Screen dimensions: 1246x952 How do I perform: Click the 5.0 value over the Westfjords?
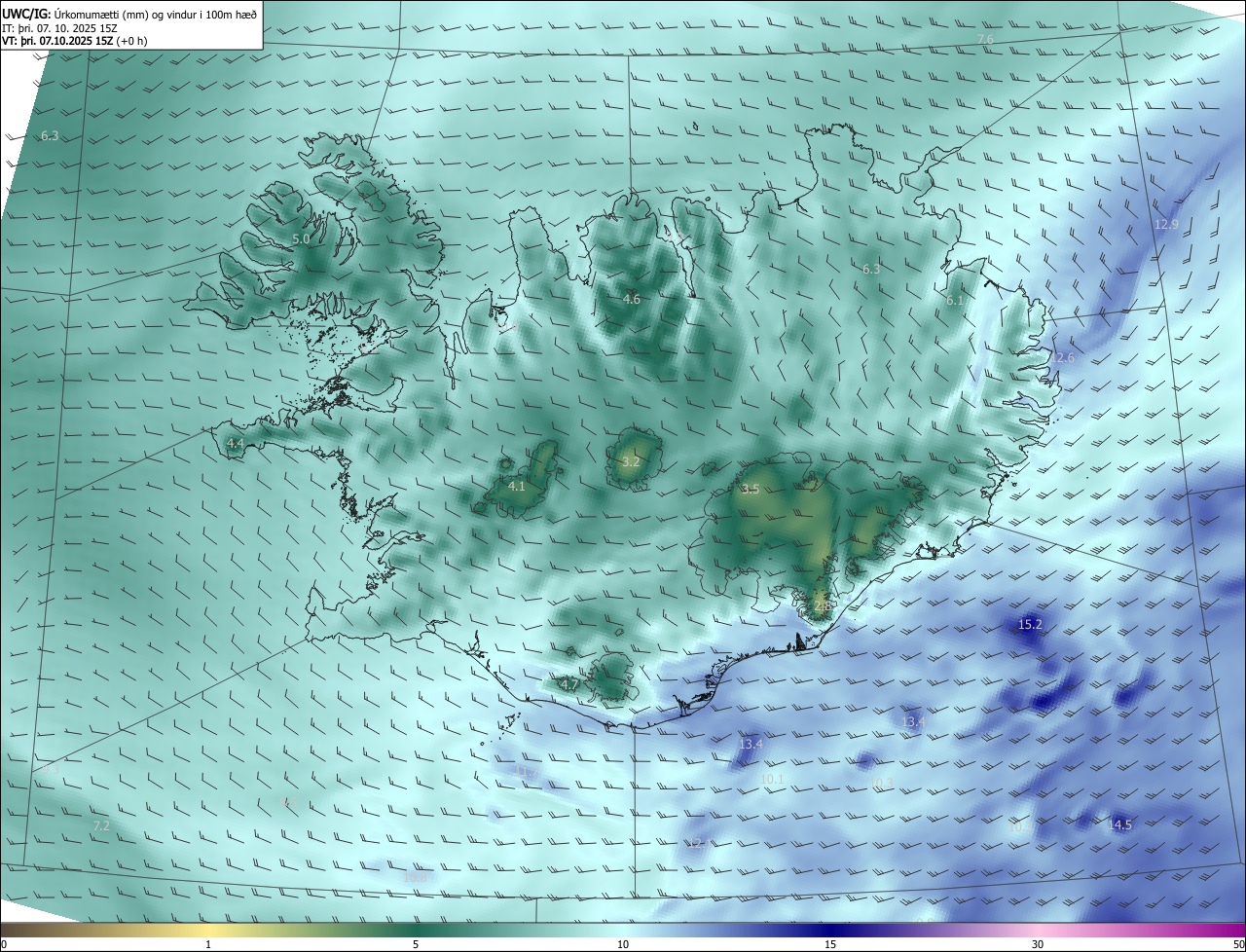tap(301, 238)
